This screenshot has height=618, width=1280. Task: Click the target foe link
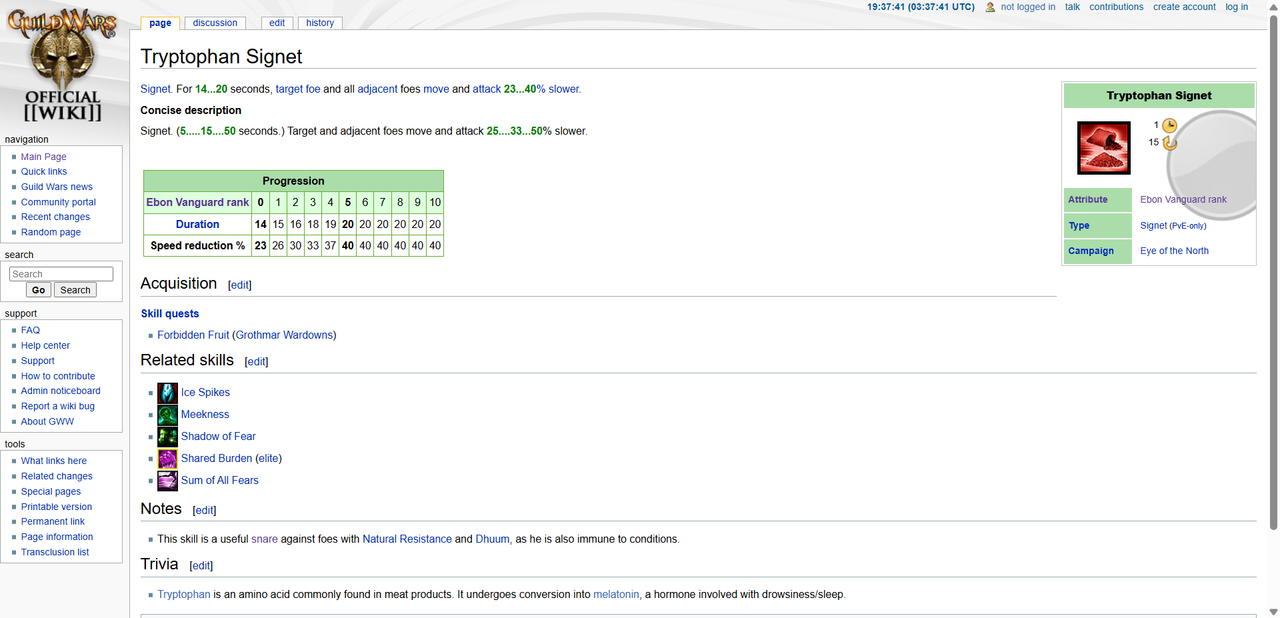pyautogui.click(x=298, y=89)
